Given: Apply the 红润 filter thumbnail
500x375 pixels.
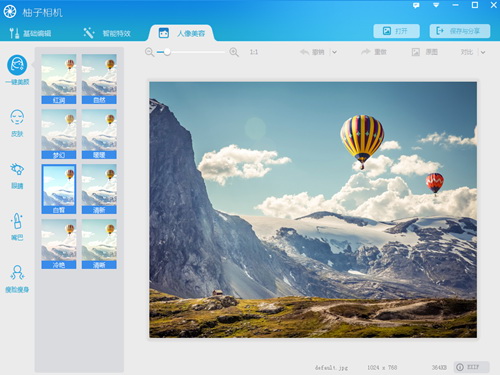Looking at the screenshot, I should 59,79.
